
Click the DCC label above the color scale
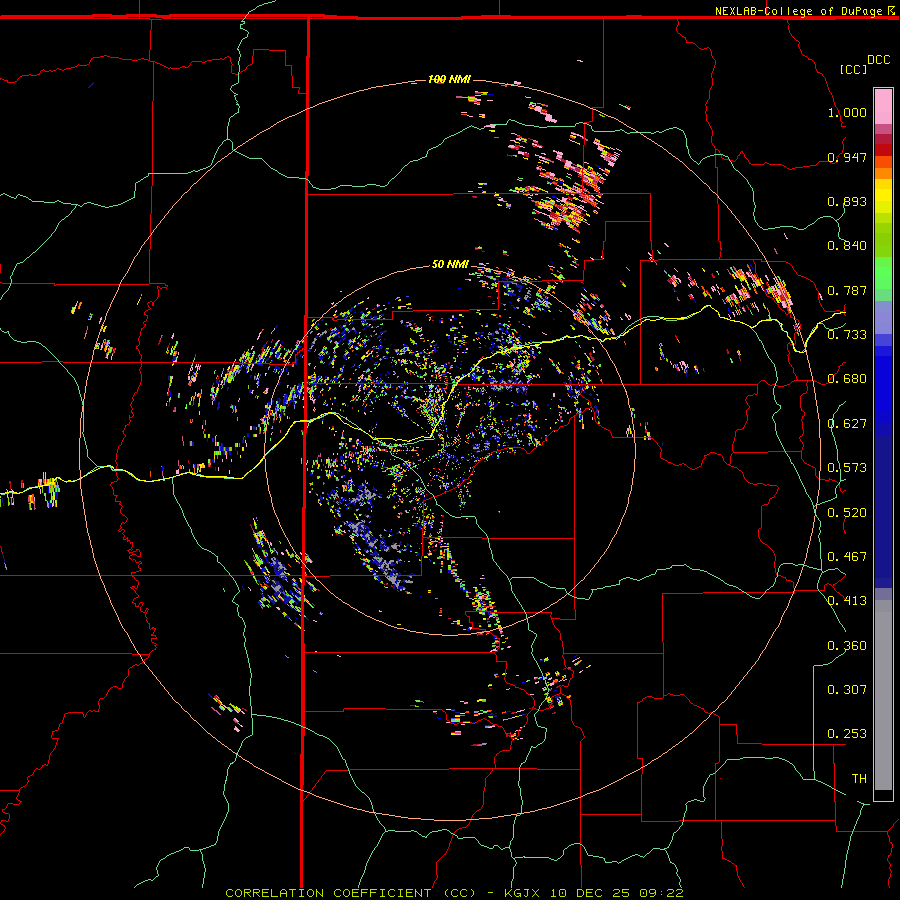878,60
